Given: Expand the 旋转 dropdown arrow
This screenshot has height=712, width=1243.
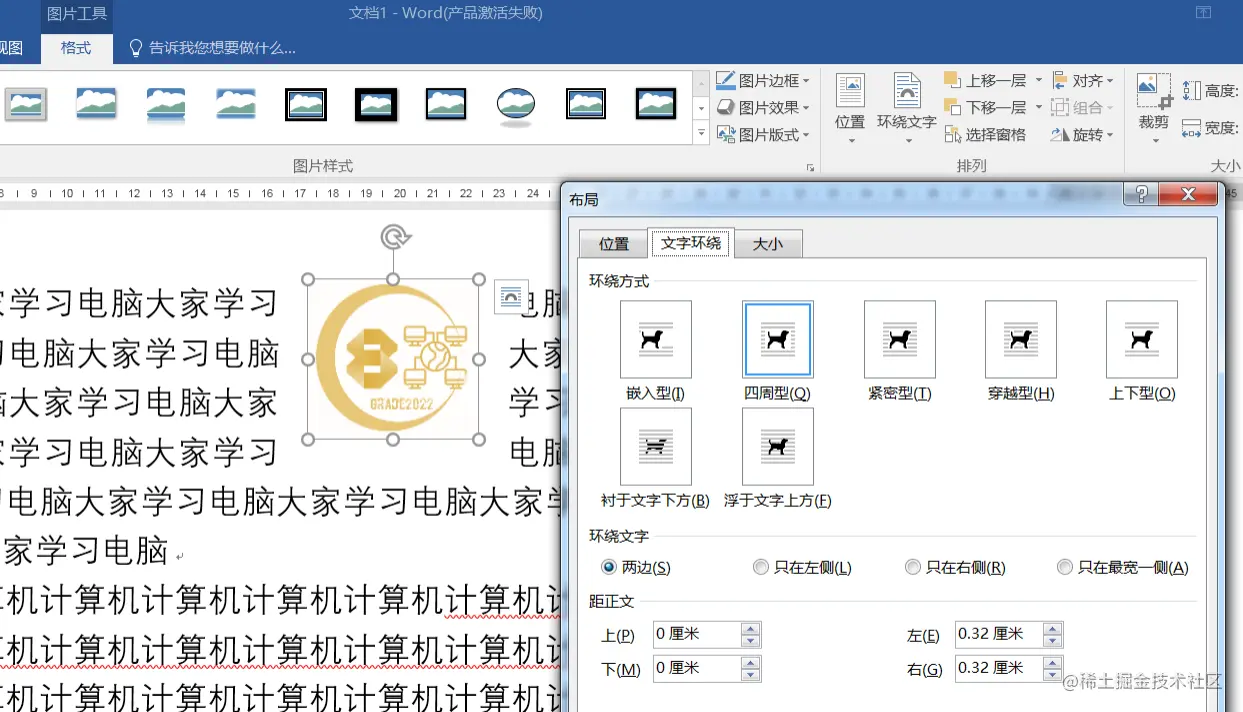Looking at the screenshot, I should tap(1110, 135).
